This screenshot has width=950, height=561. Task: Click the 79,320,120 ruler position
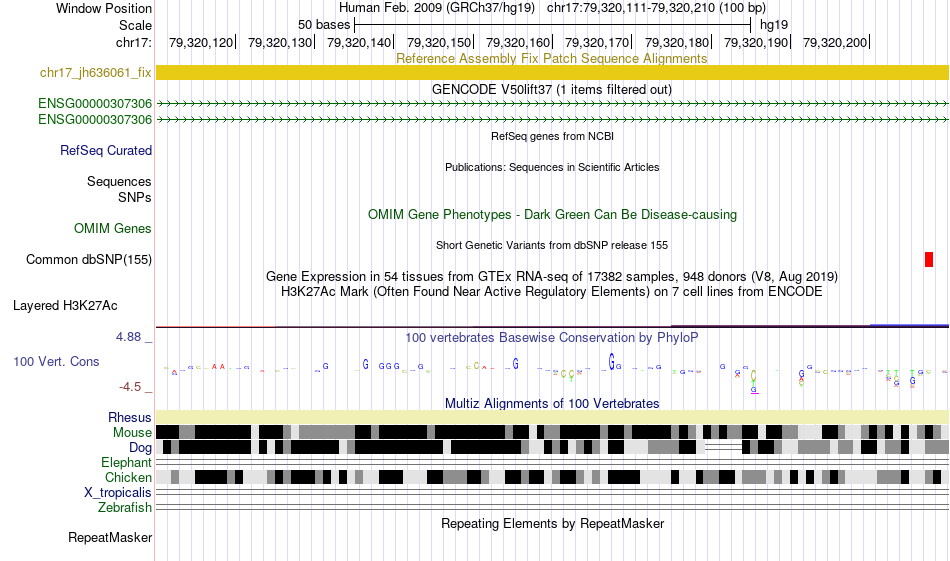point(201,42)
